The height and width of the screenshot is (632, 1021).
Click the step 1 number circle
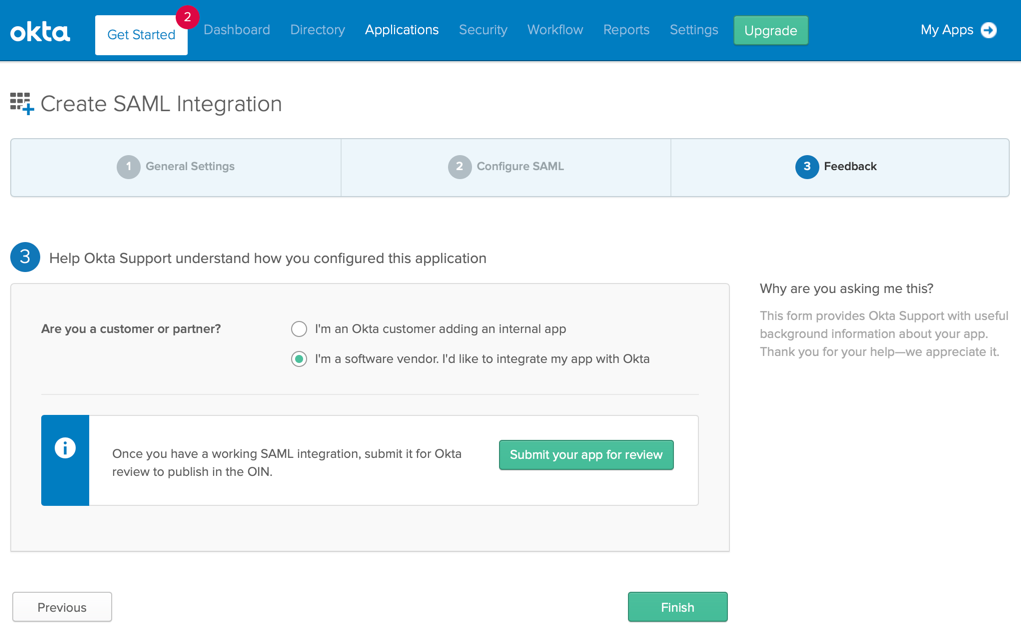pyautogui.click(x=128, y=167)
